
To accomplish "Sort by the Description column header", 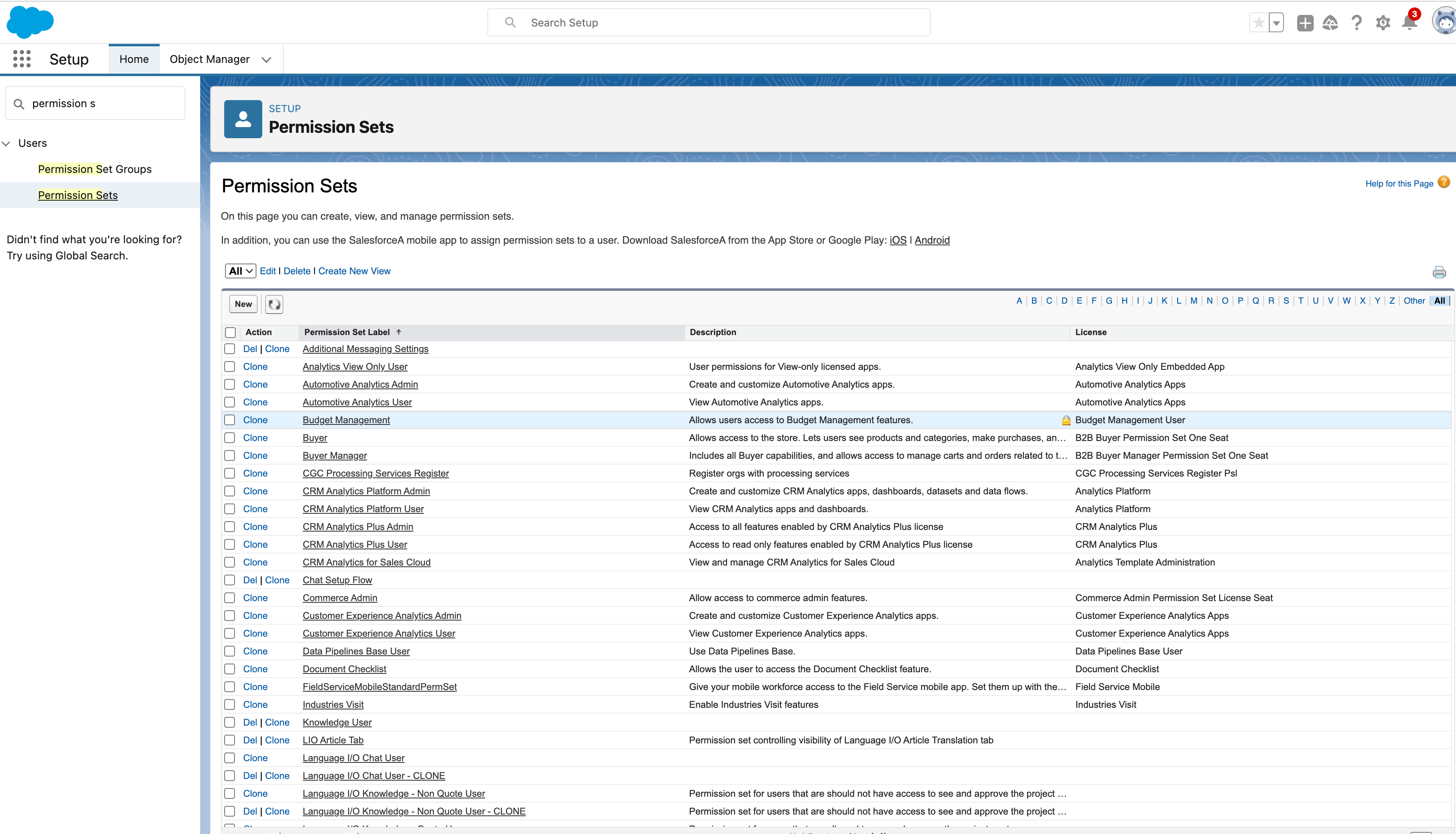I will pos(713,332).
